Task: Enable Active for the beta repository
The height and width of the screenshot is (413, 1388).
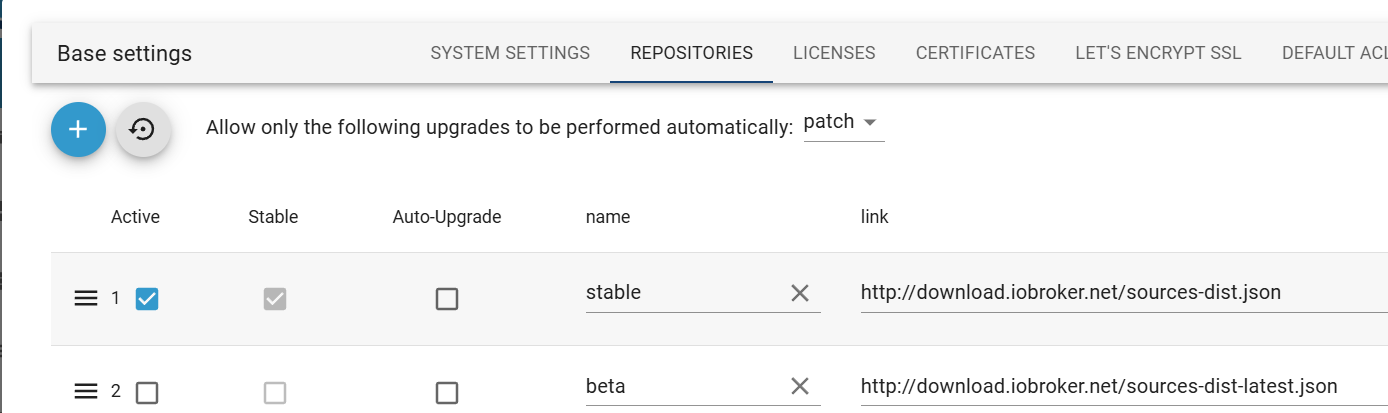Action: [x=147, y=392]
